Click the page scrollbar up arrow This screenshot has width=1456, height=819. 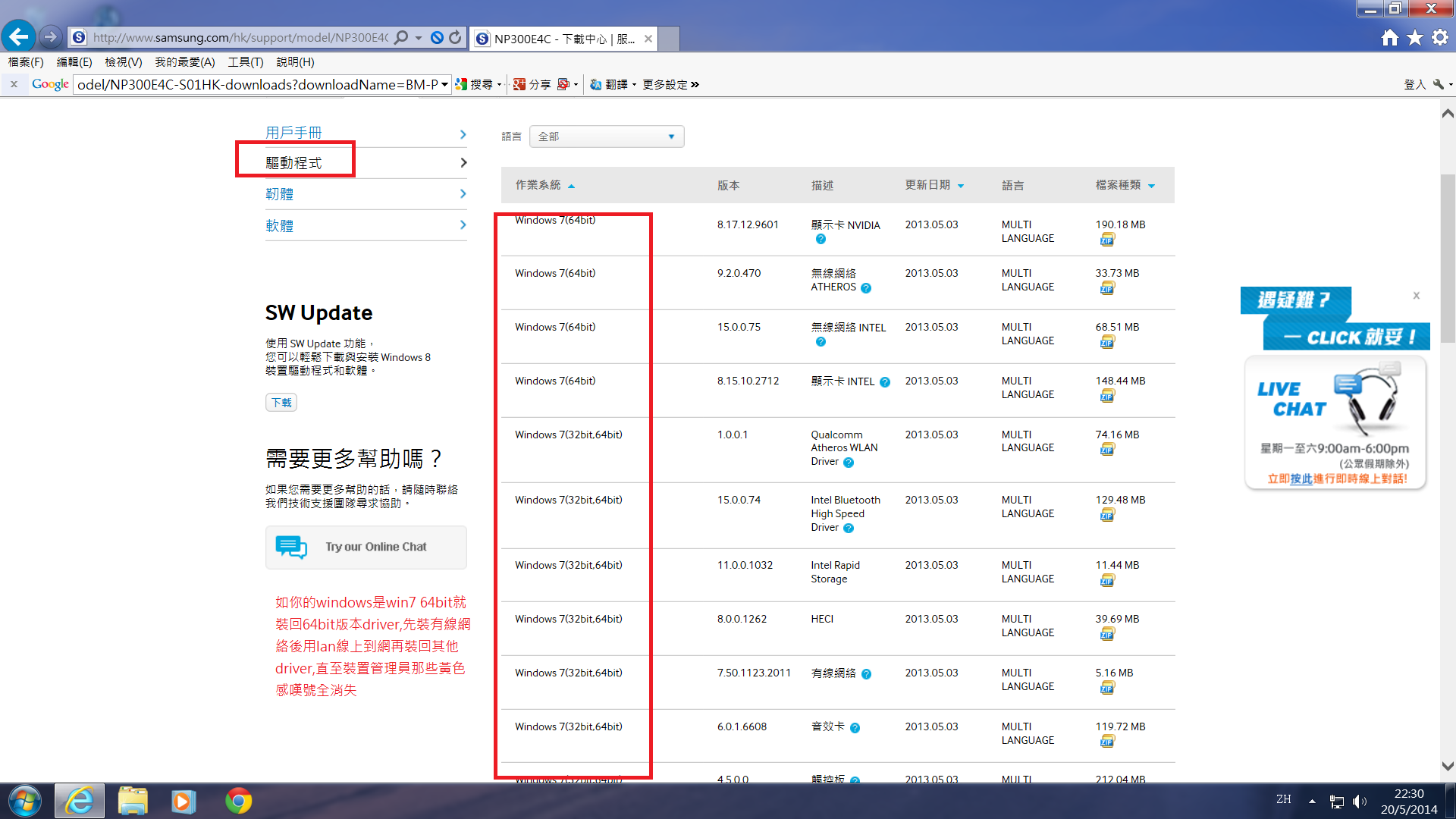pyautogui.click(x=1448, y=113)
